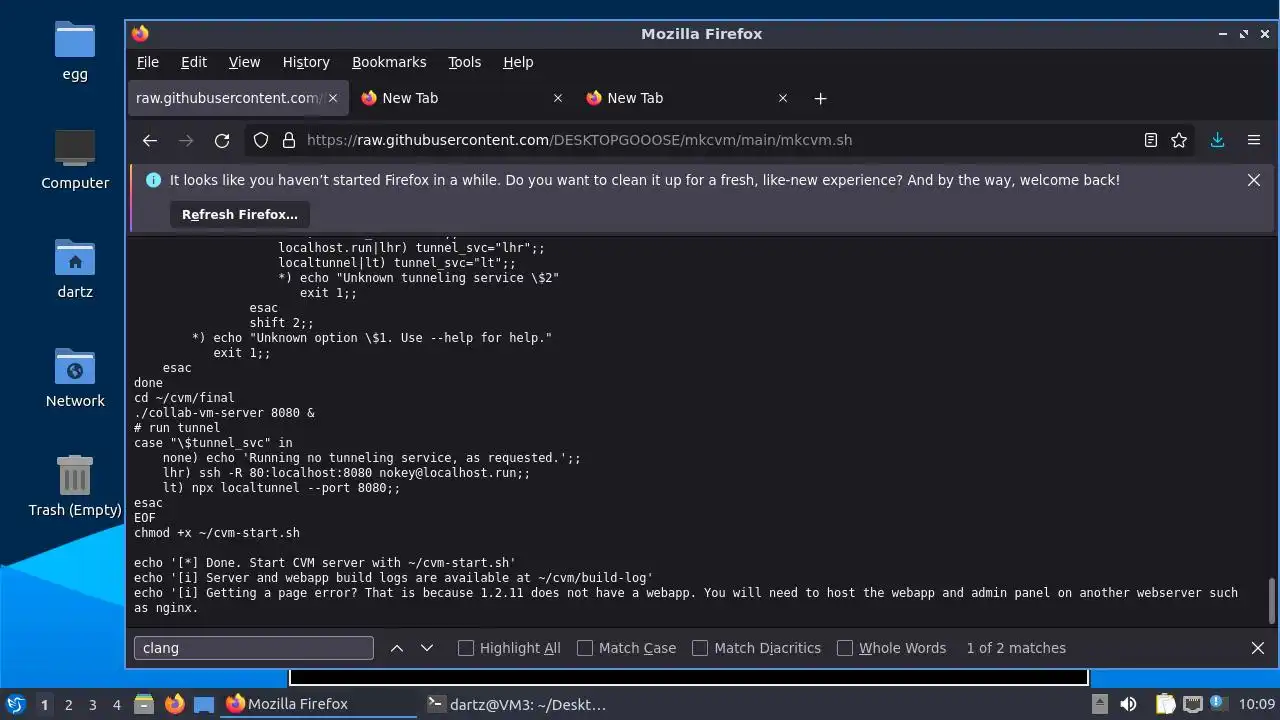1280x720 pixels.
Task: Select the Trash desktop icon
Action: pyautogui.click(x=75, y=486)
